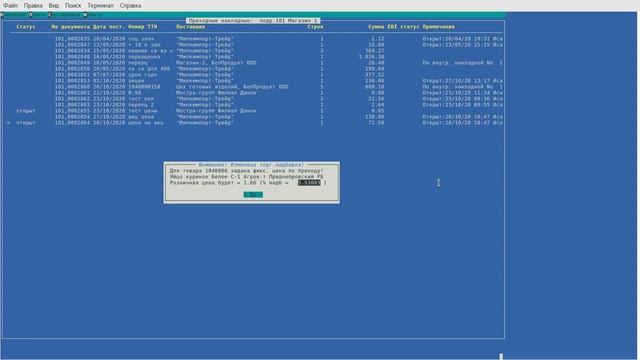Open the Поиск menu in the window menu bar

[x=73, y=6]
